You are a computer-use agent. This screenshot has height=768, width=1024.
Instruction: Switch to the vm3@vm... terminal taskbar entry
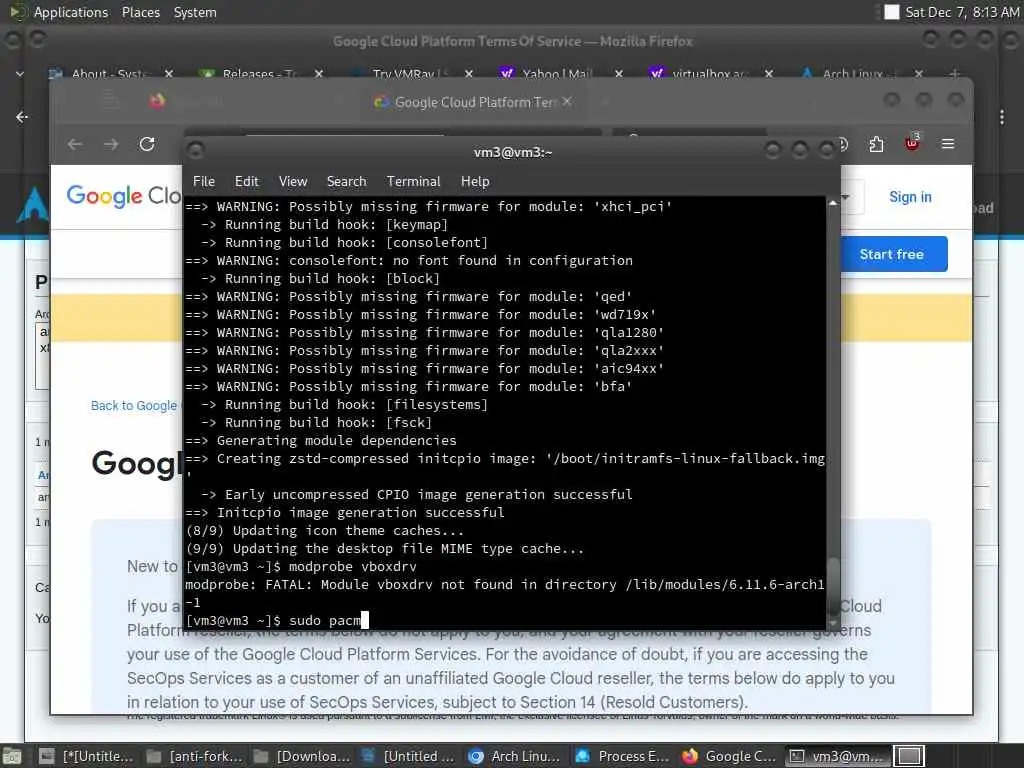pyautogui.click(x=837, y=756)
